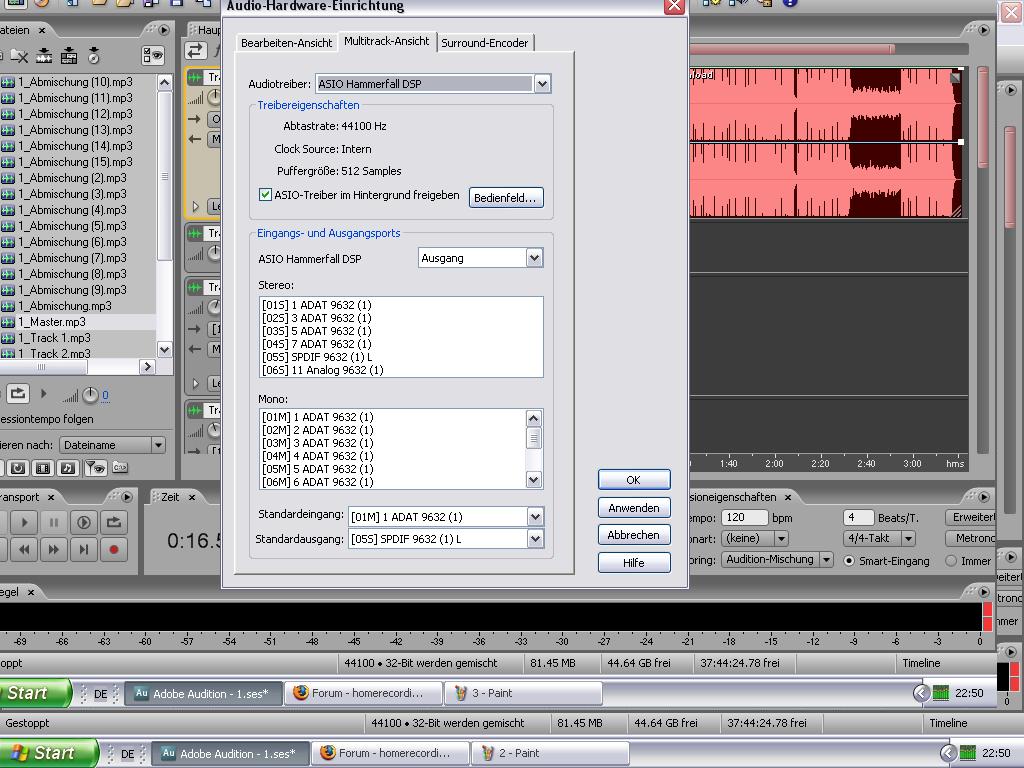Image resolution: width=1024 pixels, height=768 pixels.
Task: Toggle the show markers funnel-and-eye button
Action: [x=95, y=468]
